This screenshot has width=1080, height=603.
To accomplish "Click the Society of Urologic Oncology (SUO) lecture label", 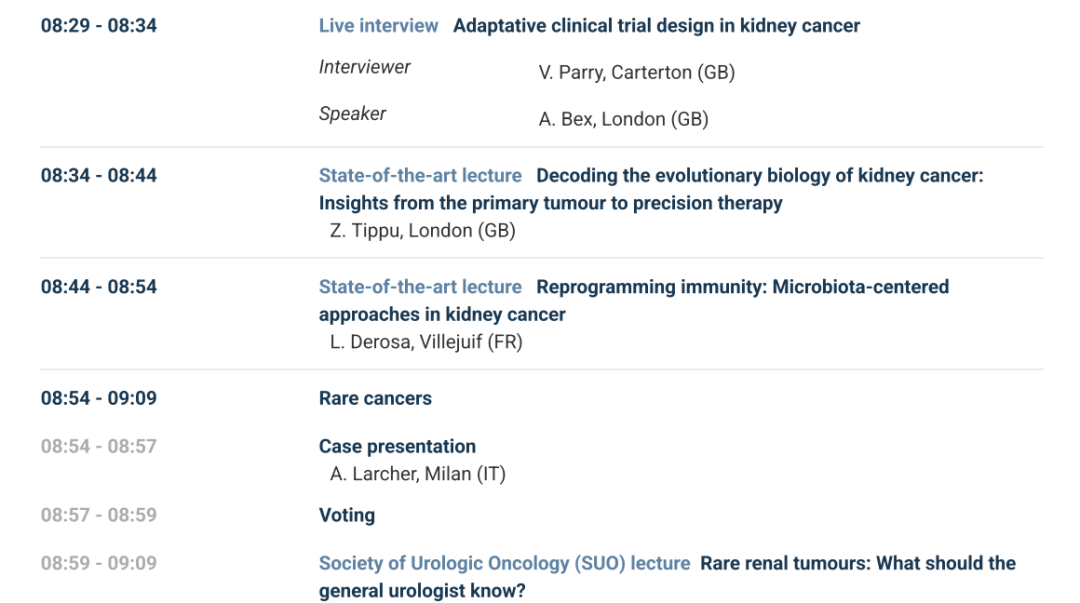I will pyautogui.click(x=504, y=564).
